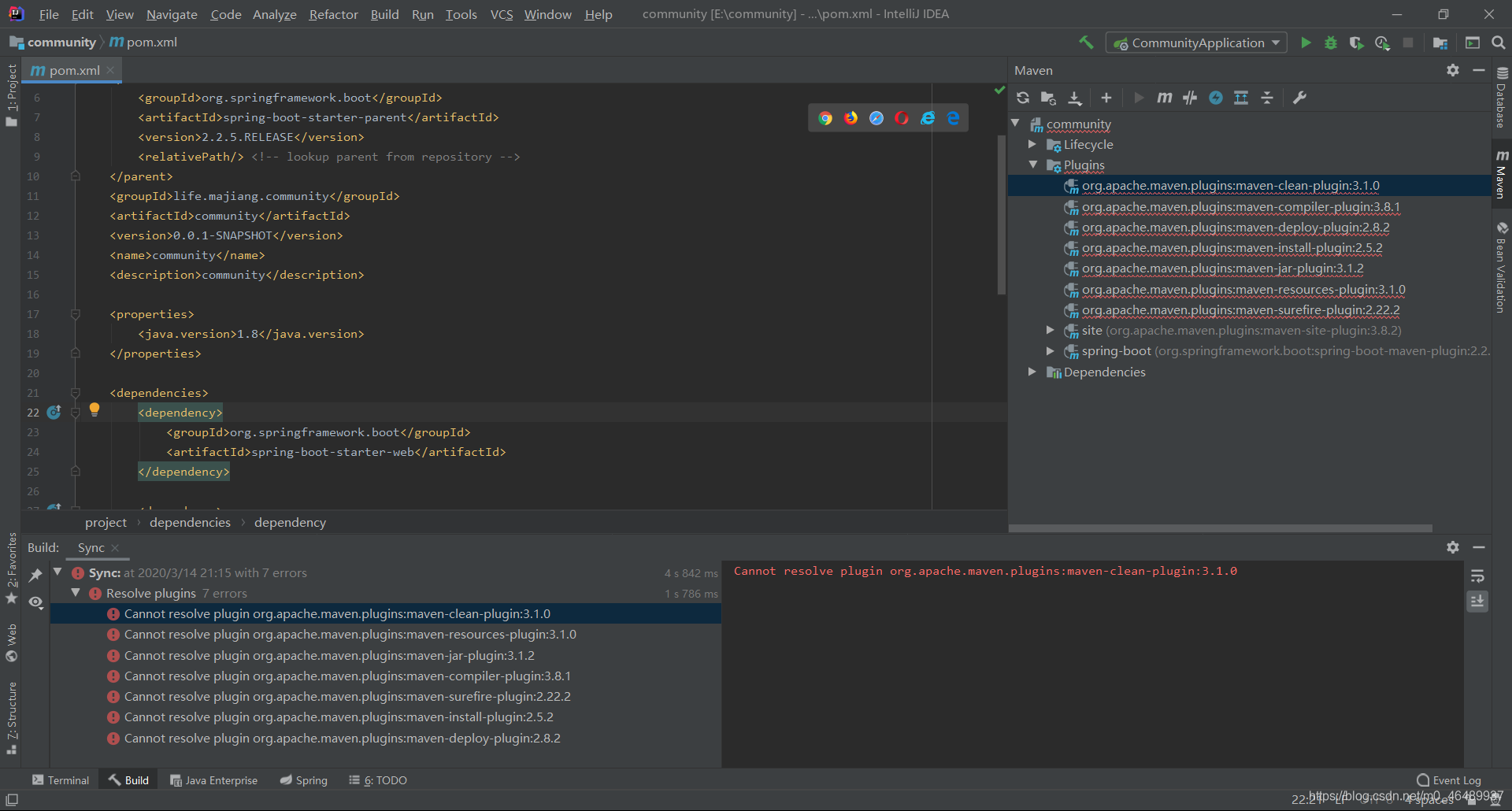
Task: Open Maven Settings wrench icon
Action: pos(1299,98)
